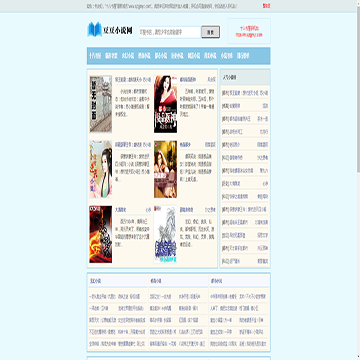Open the last entry in the right ranking list

coord(245,261)
